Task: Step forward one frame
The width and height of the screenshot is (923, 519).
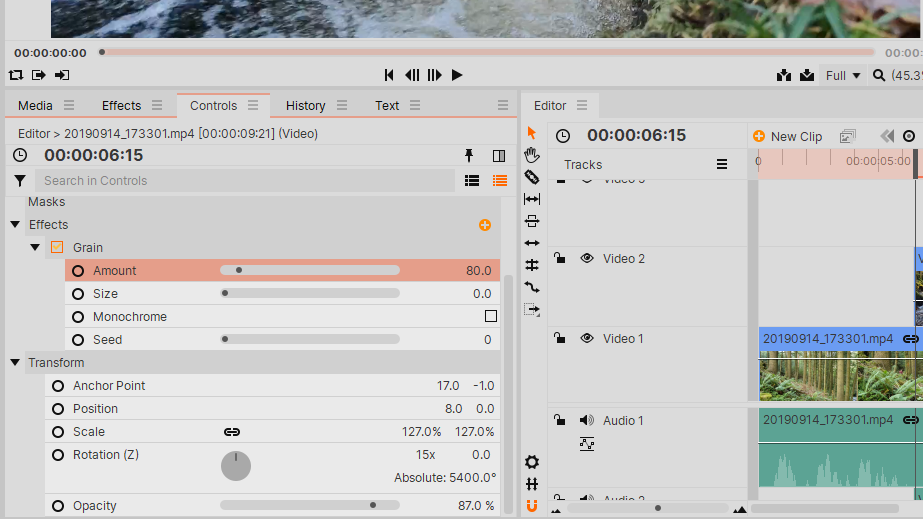Action: [x=434, y=75]
